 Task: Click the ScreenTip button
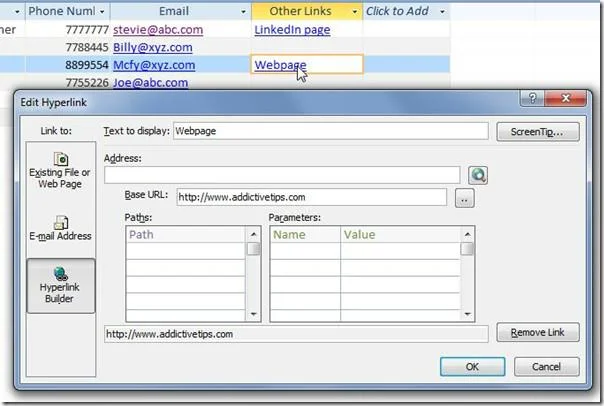tap(538, 132)
